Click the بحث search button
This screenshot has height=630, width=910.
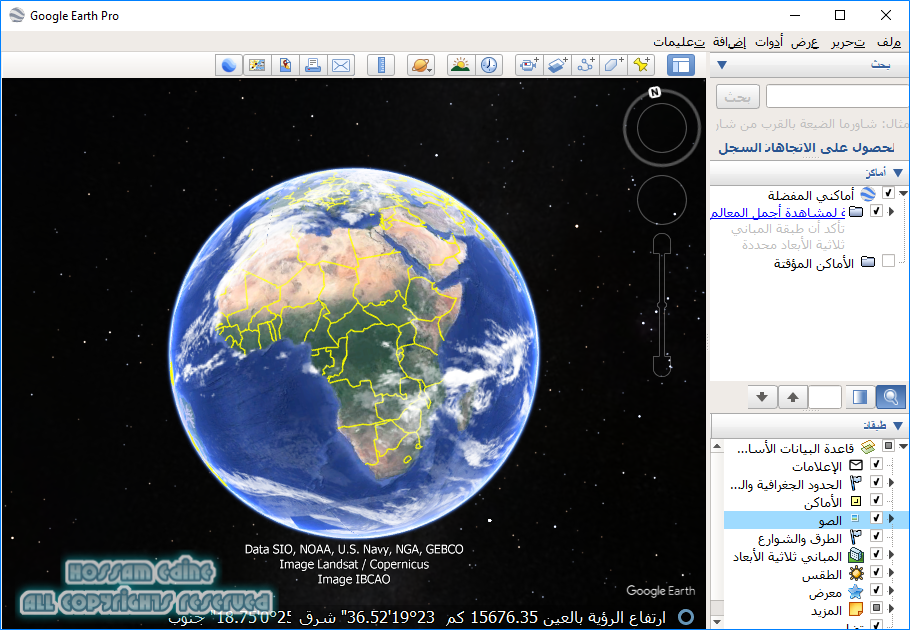738,96
